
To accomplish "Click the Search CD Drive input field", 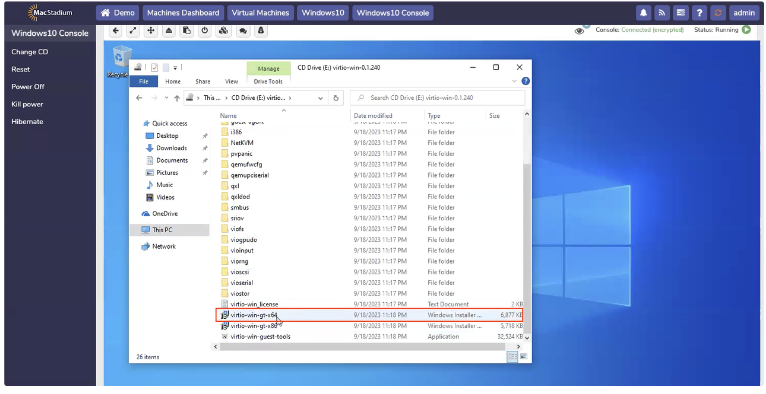I will click(438, 98).
